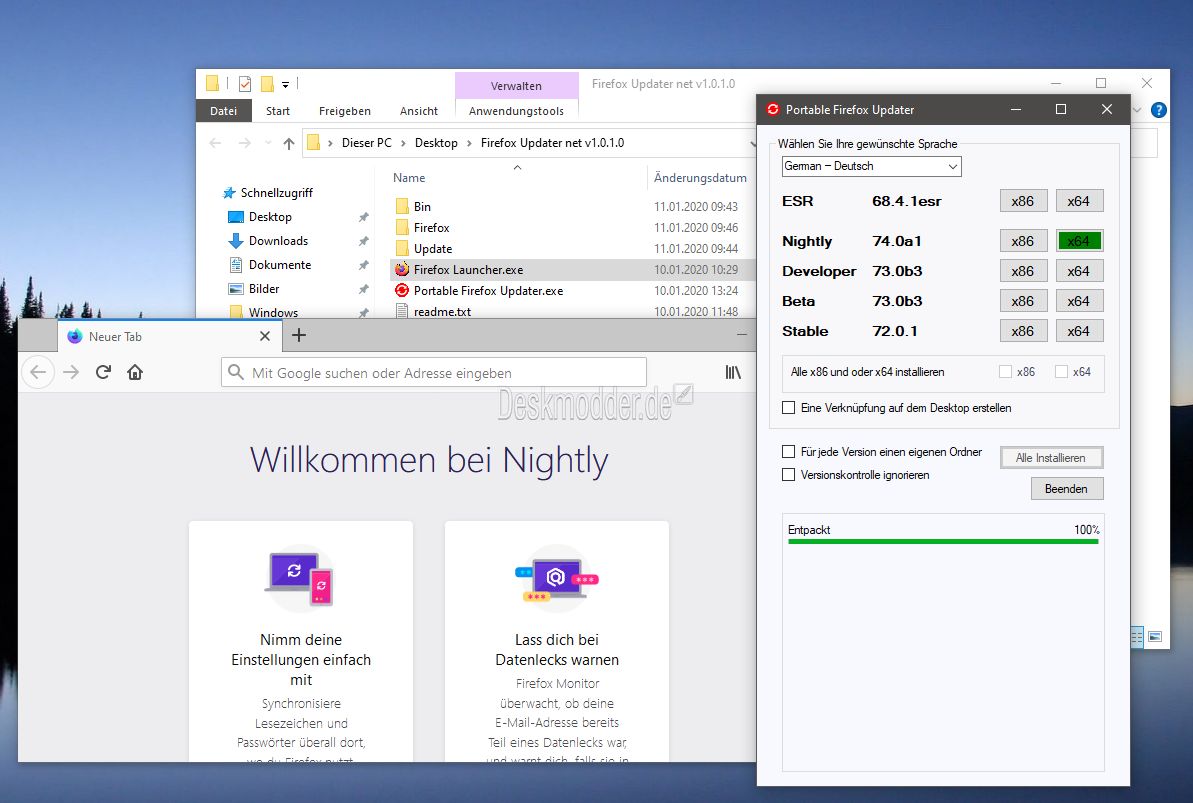Enable x64 install-all checkbox

[1061, 372]
